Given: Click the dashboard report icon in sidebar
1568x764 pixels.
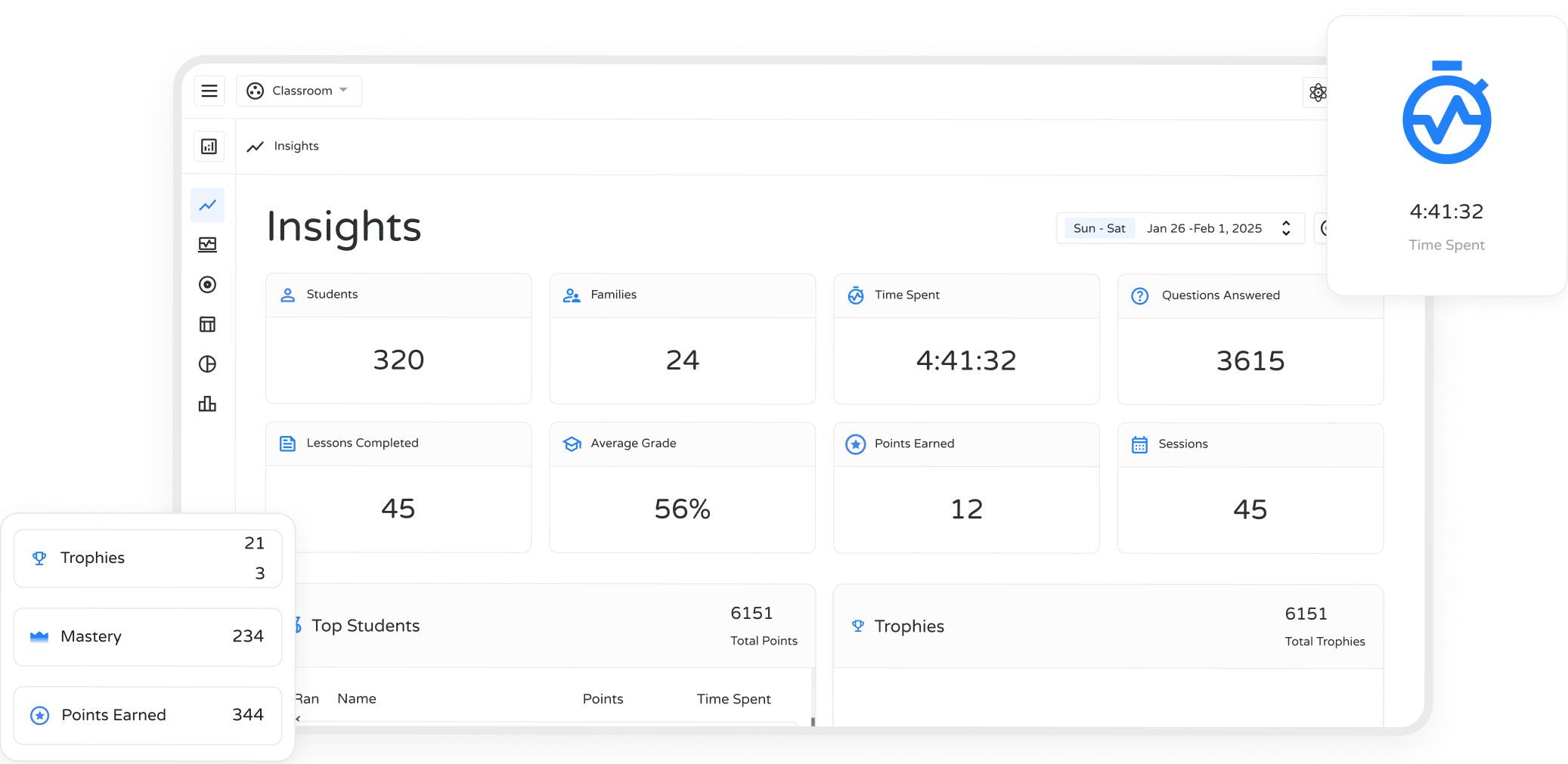Looking at the screenshot, I should [x=209, y=147].
